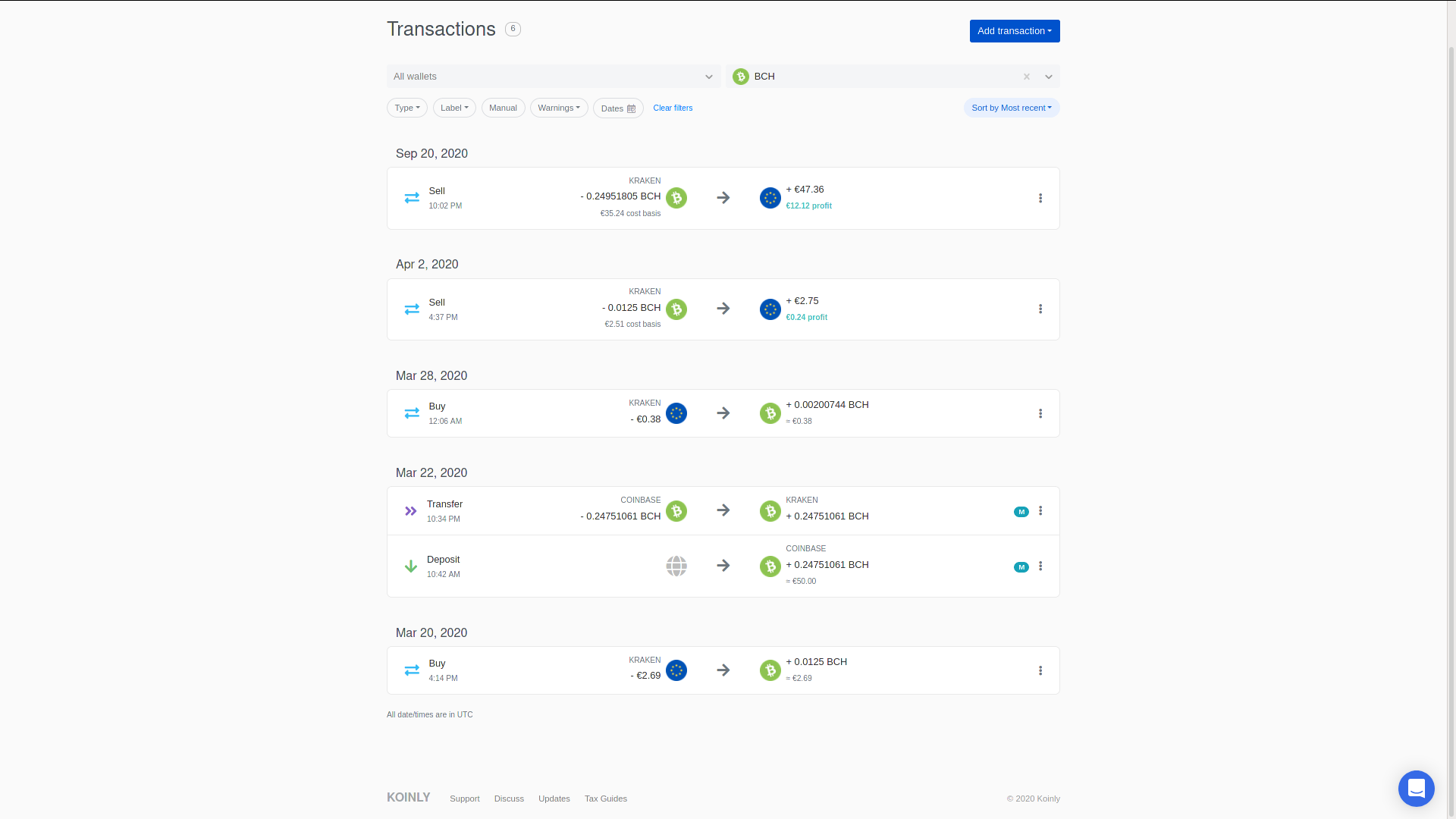Open options menu for Sep 20 Sell transaction
The height and width of the screenshot is (819, 1456).
tap(1040, 198)
